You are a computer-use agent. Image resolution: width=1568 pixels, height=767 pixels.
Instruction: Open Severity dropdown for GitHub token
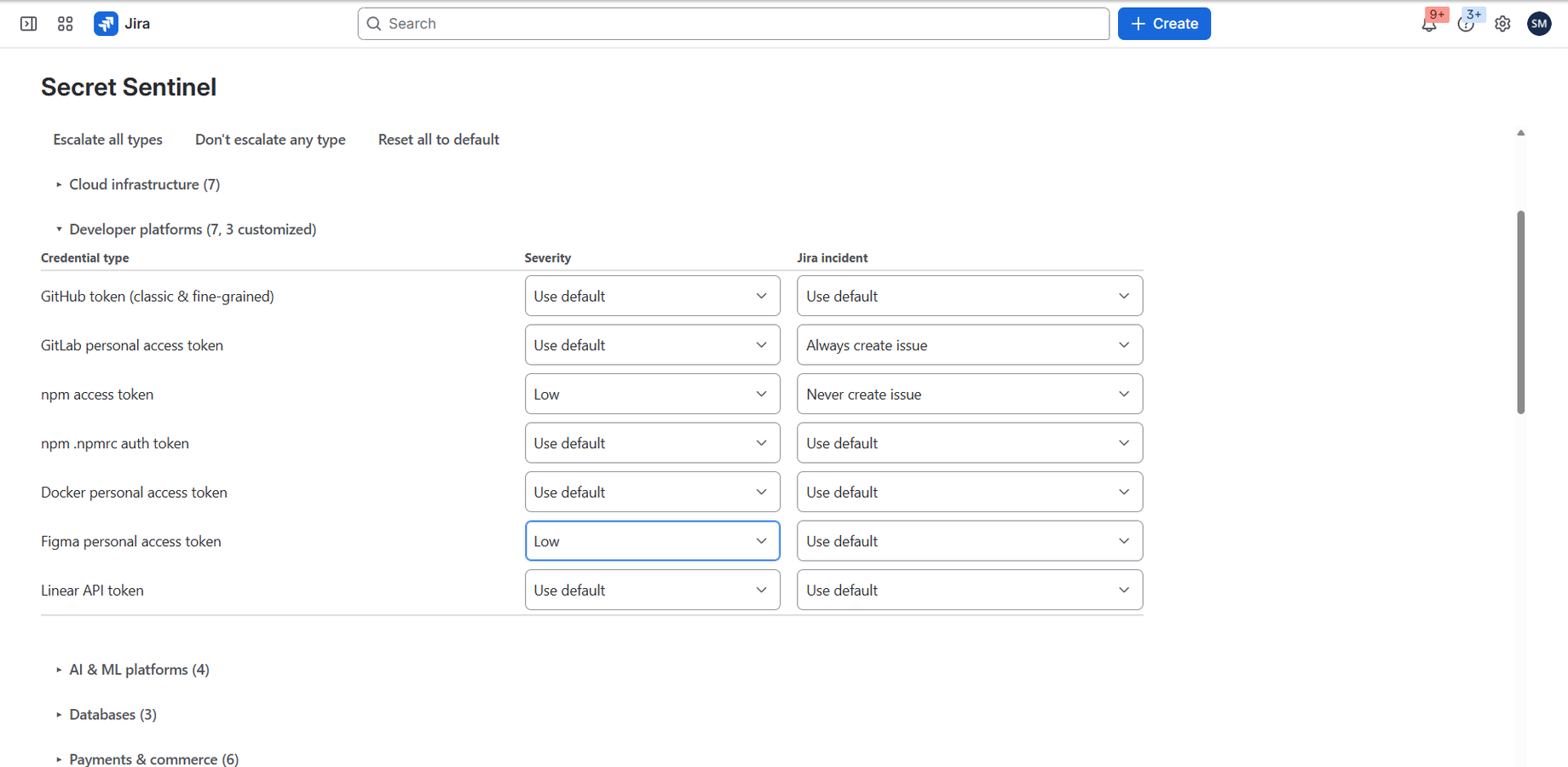click(x=653, y=296)
